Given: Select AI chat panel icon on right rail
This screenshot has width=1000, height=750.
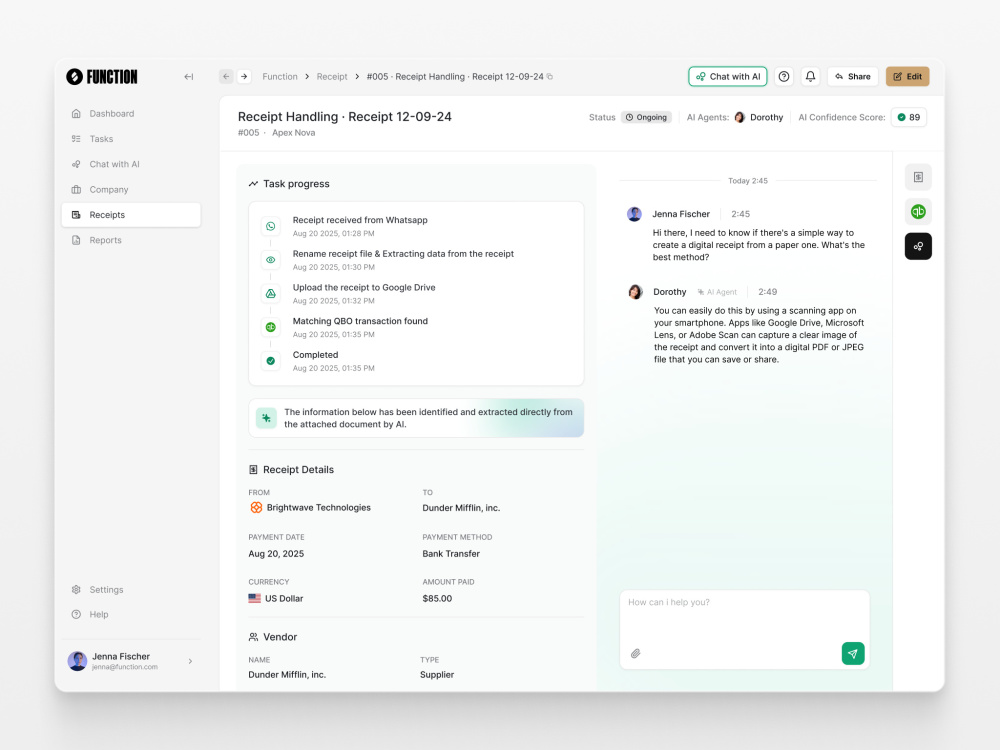Looking at the screenshot, I should (x=918, y=246).
